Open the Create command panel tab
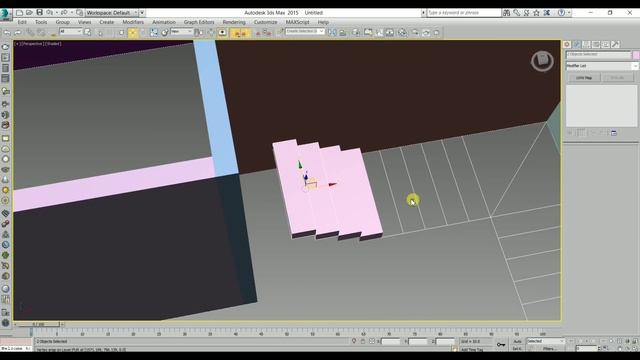This screenshot has width=640, height=360. 567,44
